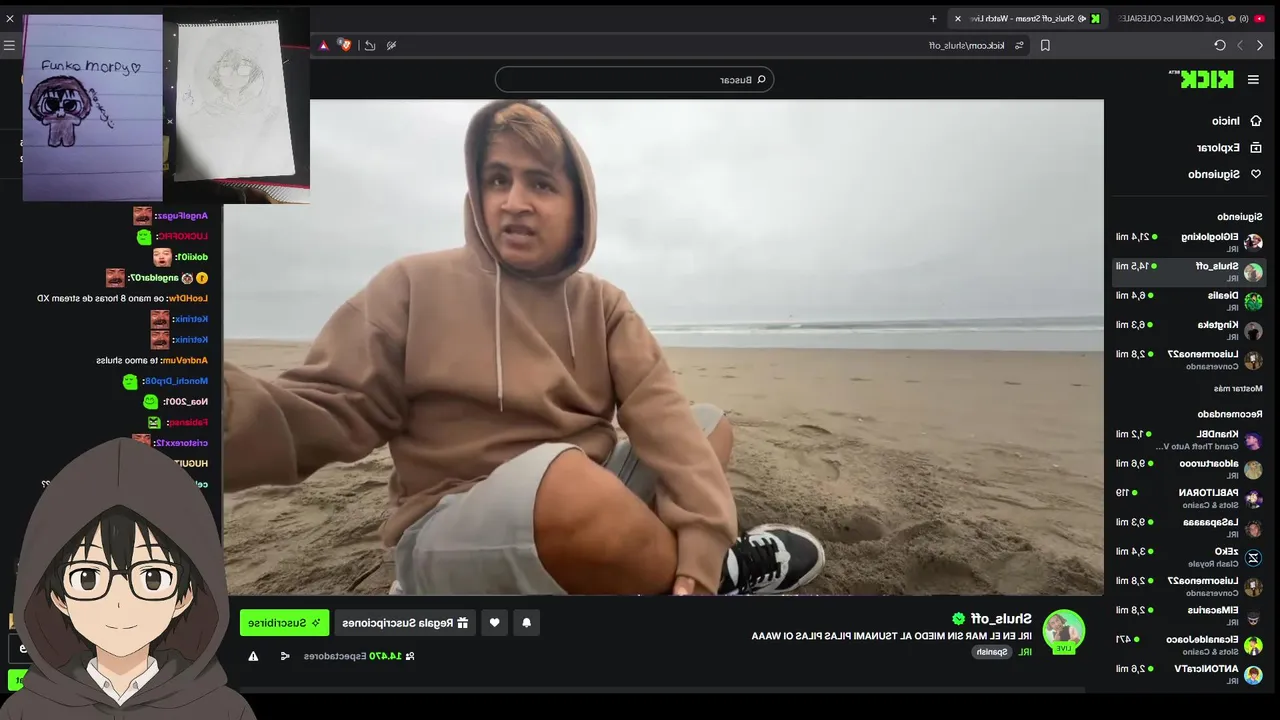
Task: Open ElcanaldeJoaco channel
Action: (x=1189, y=644)
